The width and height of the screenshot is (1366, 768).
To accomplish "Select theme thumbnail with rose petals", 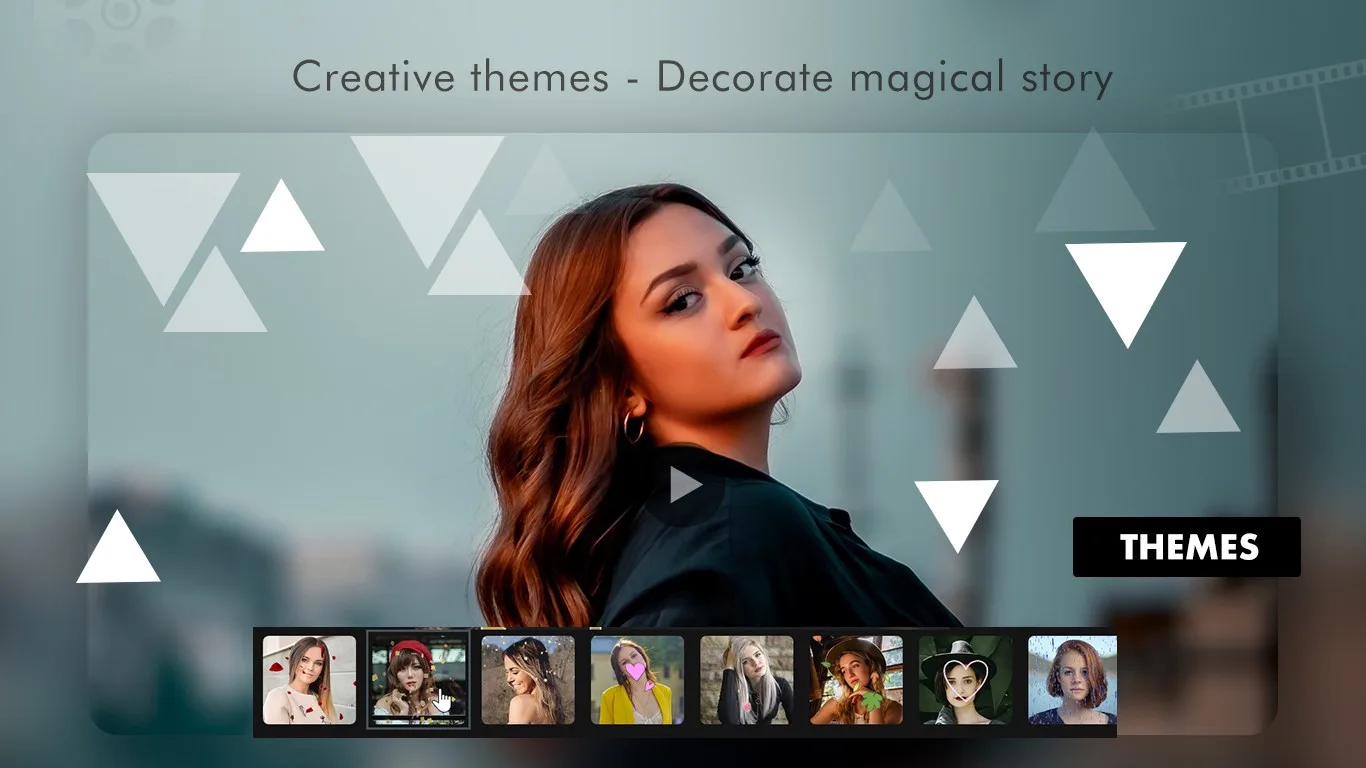I will 309,680.
